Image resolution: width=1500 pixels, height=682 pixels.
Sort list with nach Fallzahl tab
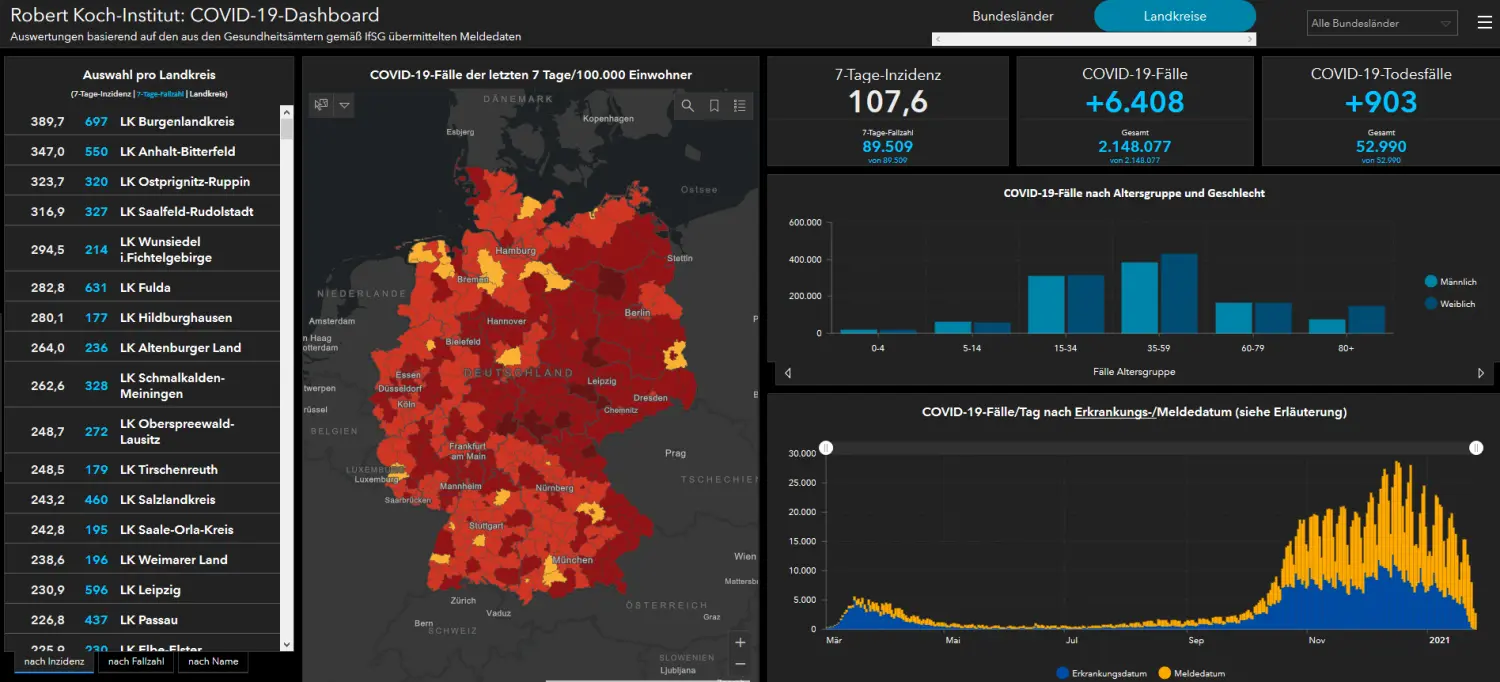(134, 661)
